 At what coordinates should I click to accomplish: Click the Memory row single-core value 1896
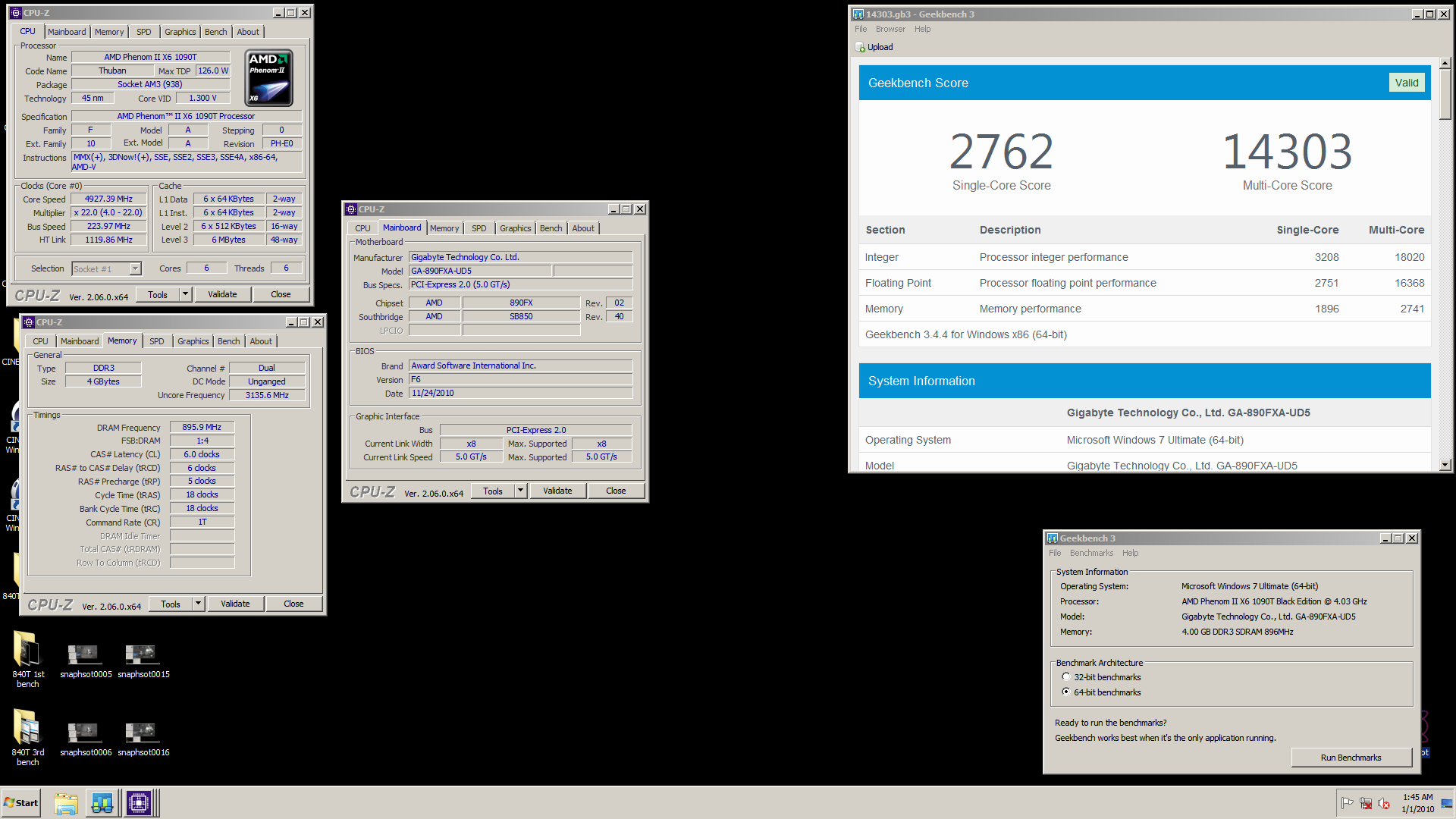1326,309
